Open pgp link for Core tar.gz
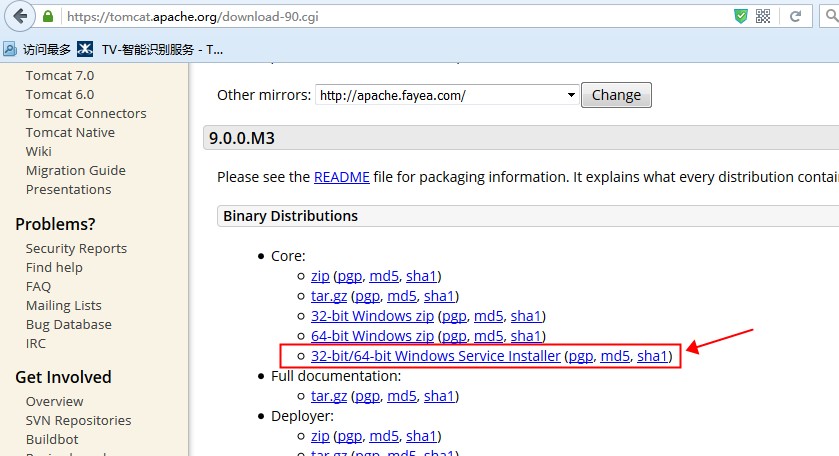Viewport: 839px width, 456px height. coord(368,296)
